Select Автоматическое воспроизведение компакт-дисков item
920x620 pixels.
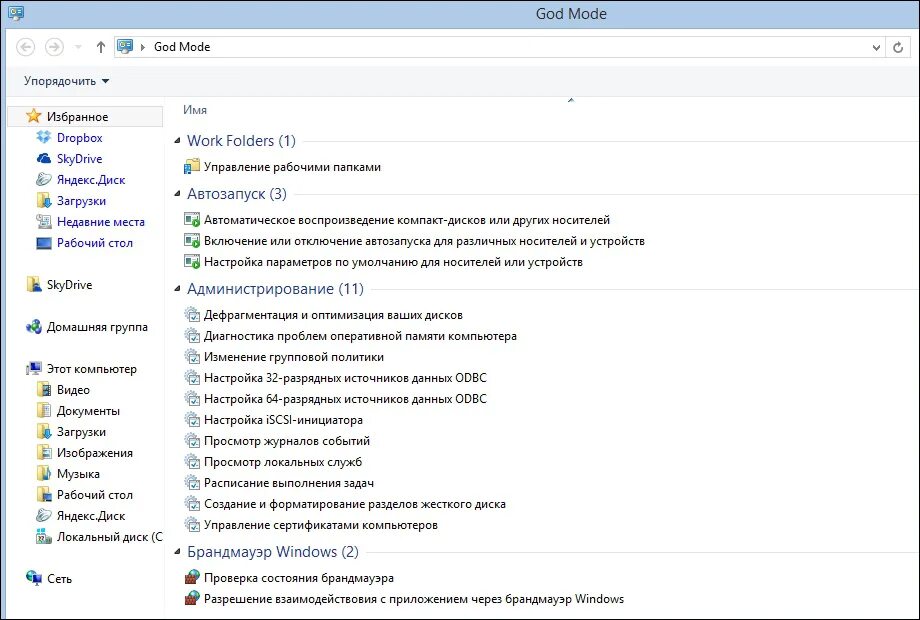[x=407, y=220]
